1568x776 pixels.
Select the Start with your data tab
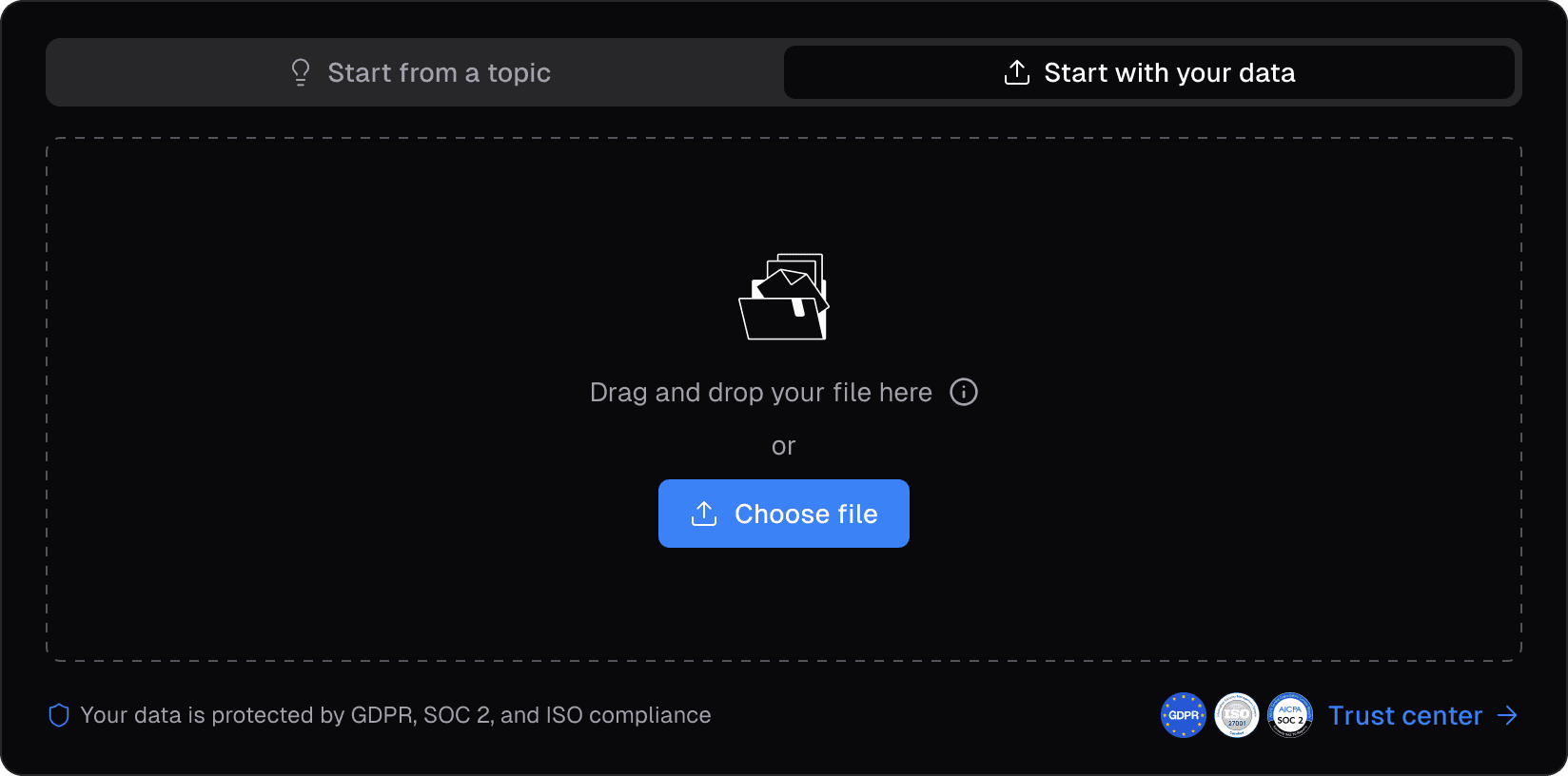(1149, 72)
